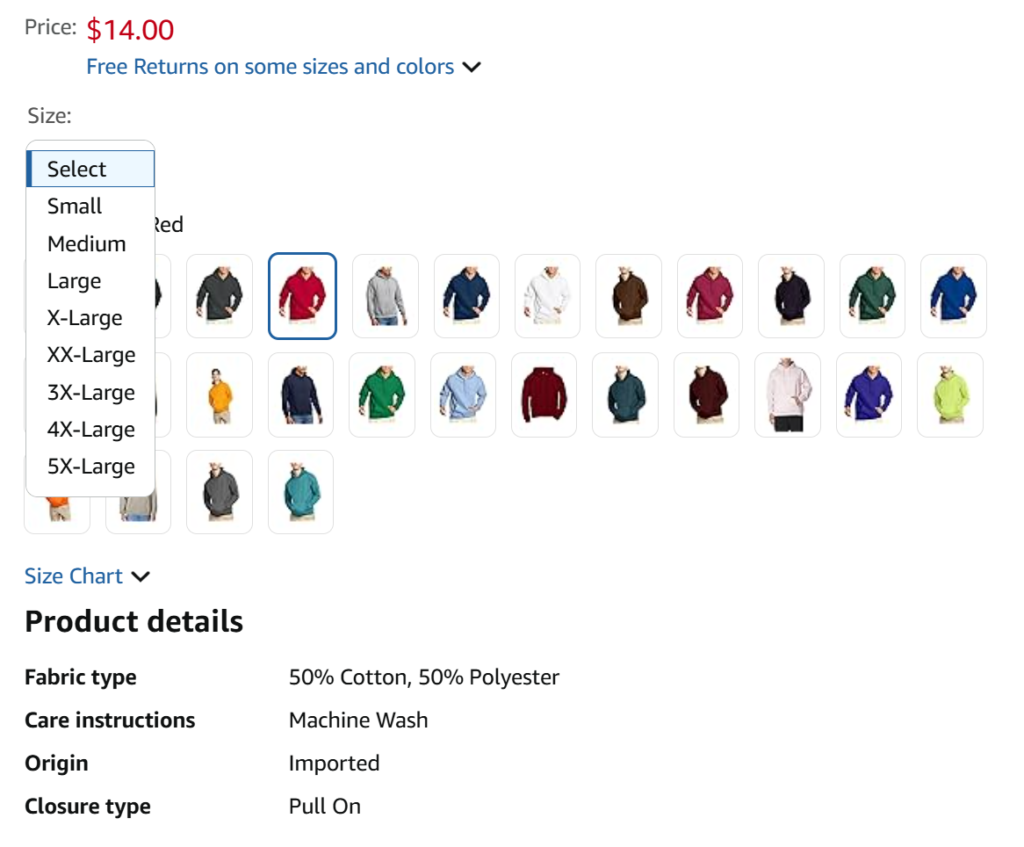Select the white hoodie color swatch
Screen dimensions: 1024x847
click(x=547, y=296)
